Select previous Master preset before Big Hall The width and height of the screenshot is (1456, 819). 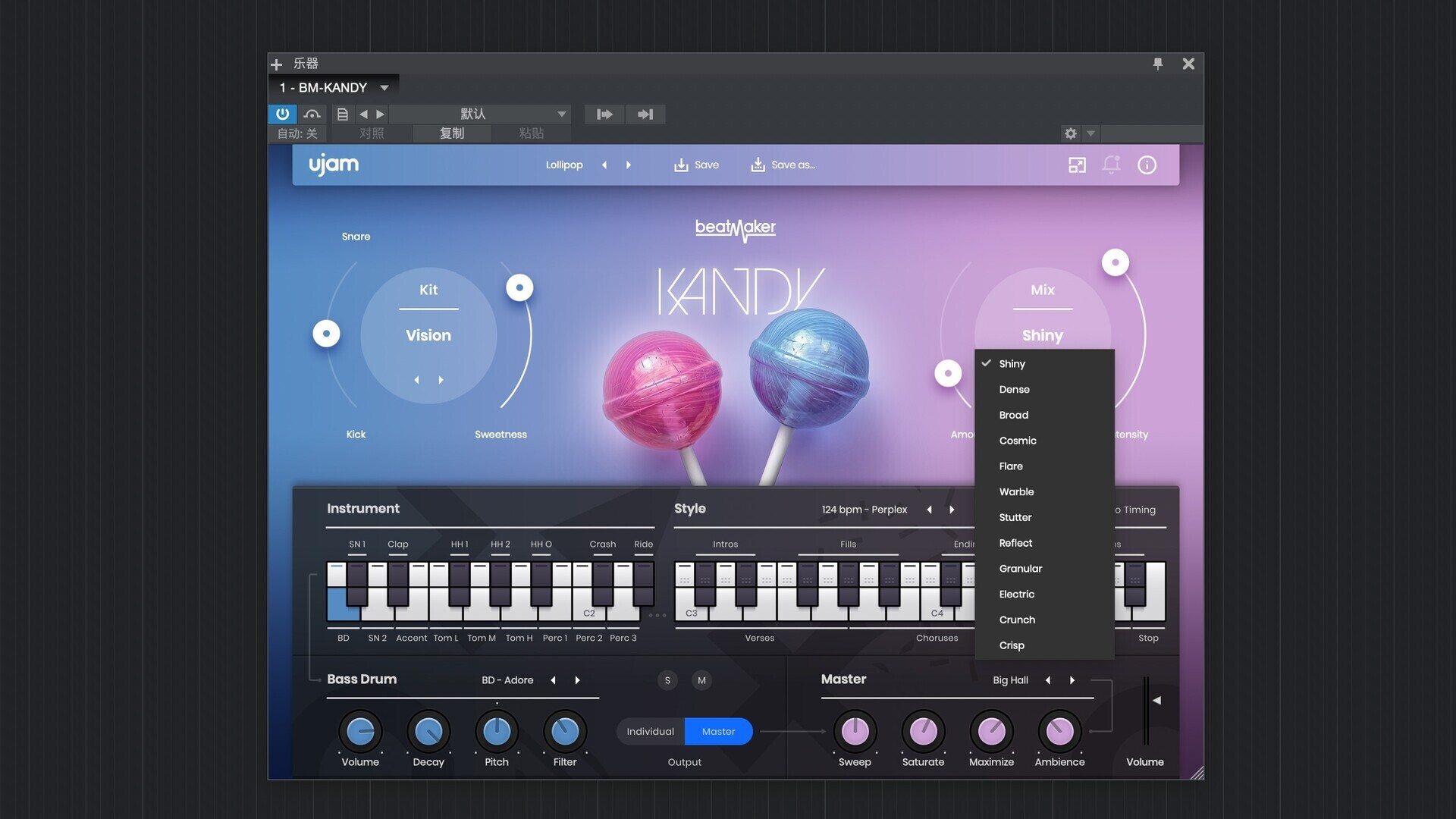point(1047,680)
